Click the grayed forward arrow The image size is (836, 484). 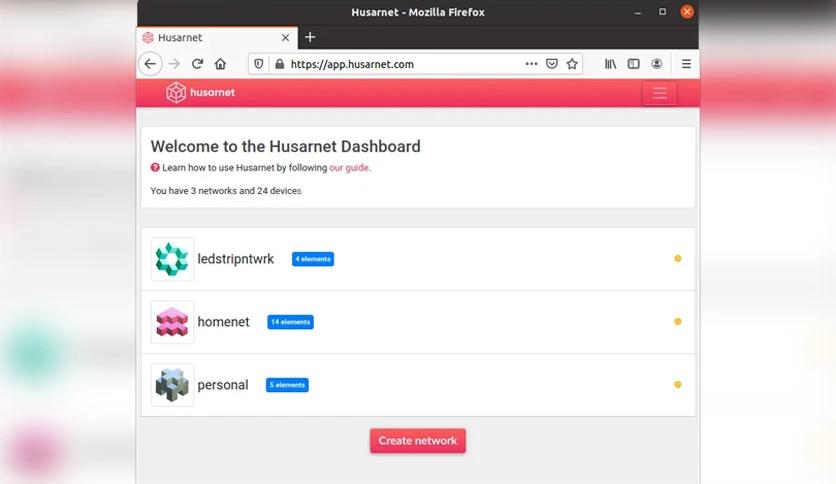click(174, 64)
